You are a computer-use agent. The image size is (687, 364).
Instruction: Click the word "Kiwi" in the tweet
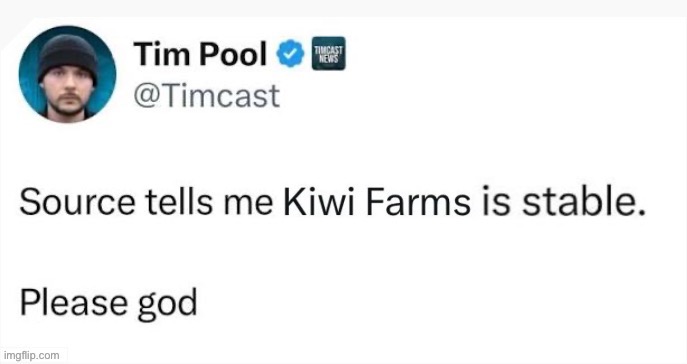[x=319, y=202]
